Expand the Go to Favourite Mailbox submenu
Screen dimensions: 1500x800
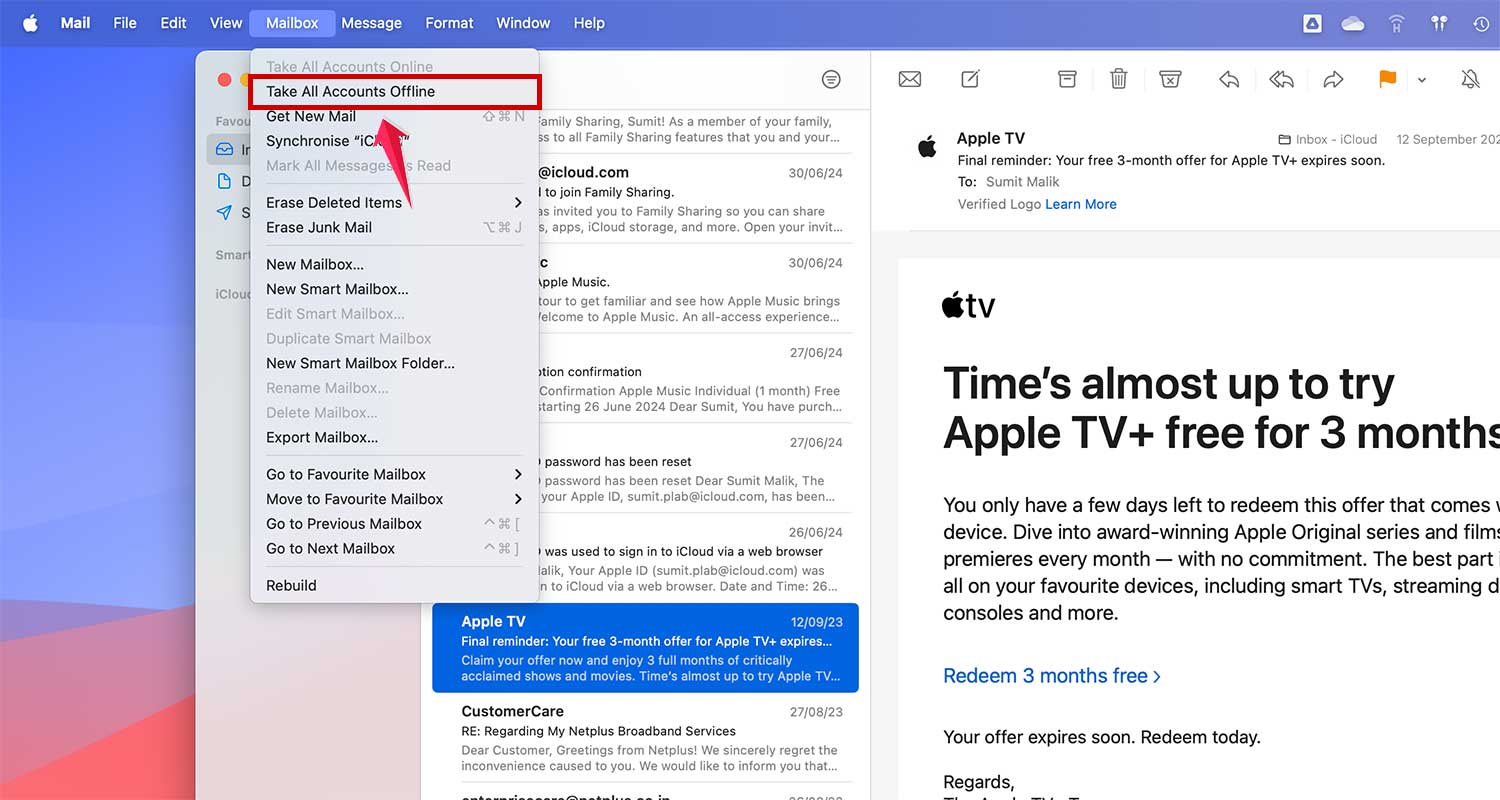tap(346, 474)
